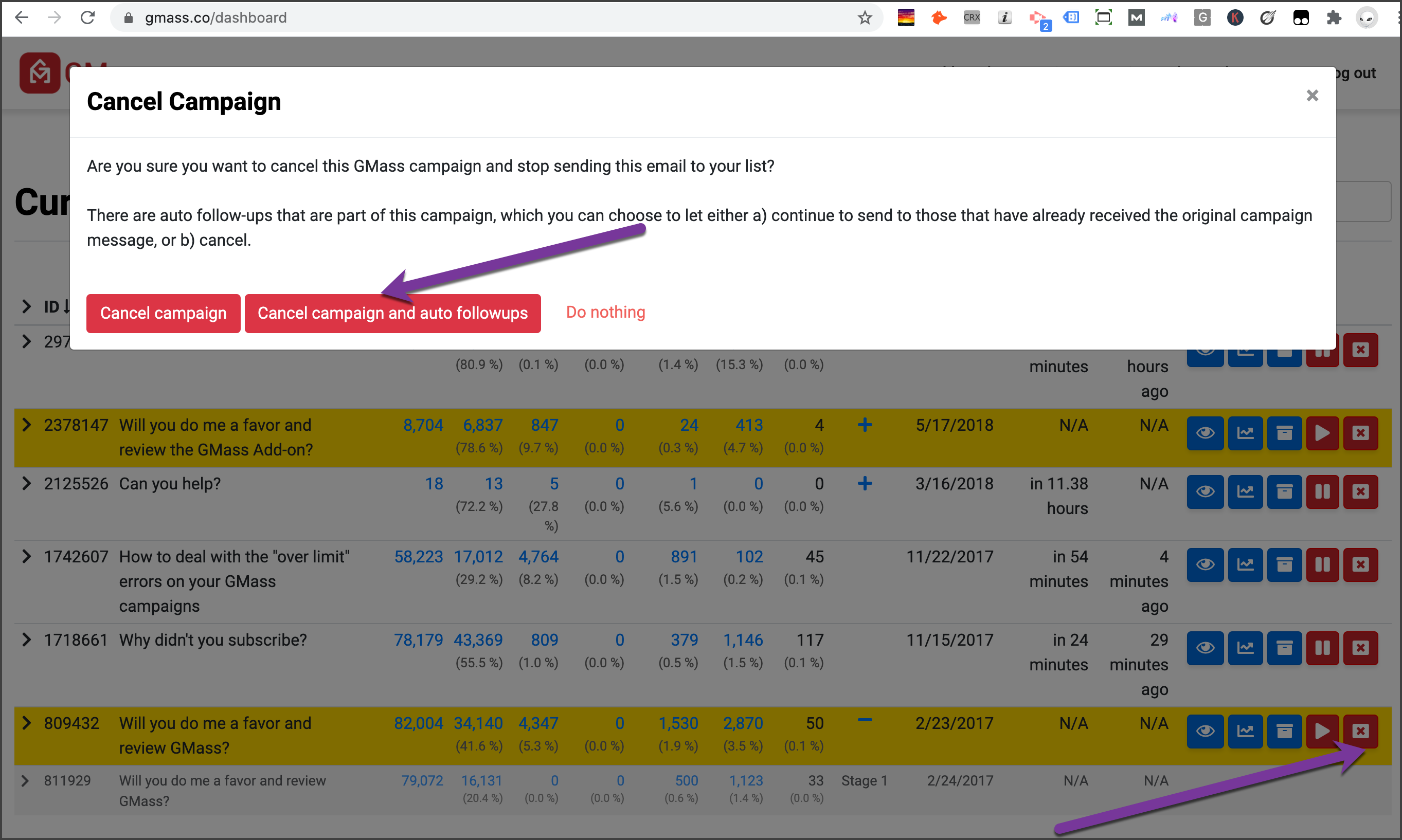Close the Cancel Campaign dialog
This screenshot has width=1402, height=840.
1312,96
